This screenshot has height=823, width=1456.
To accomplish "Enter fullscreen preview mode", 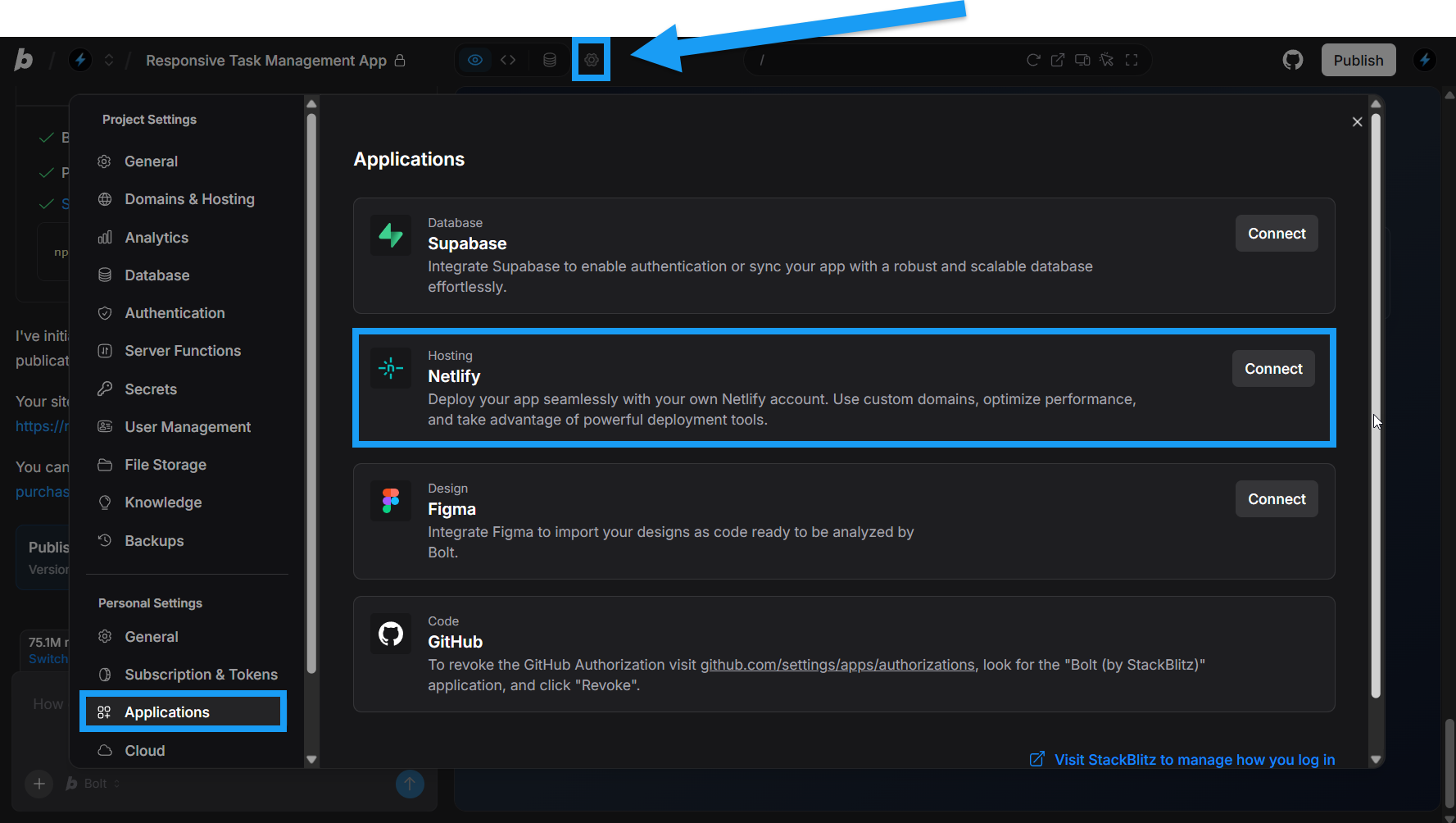I will click(x=1132, y=60).
